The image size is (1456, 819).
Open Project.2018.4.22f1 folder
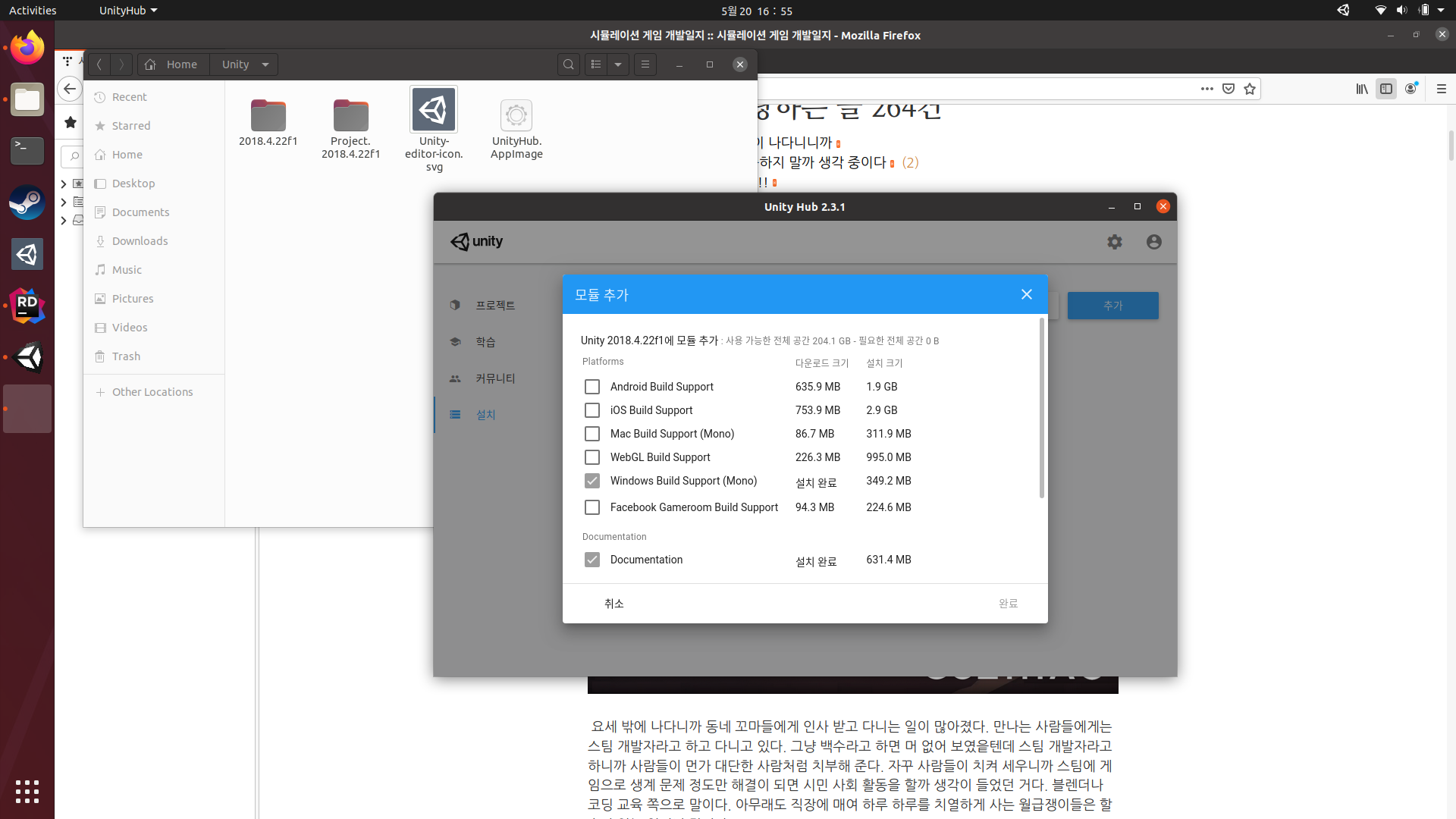(x=350, y=130)
